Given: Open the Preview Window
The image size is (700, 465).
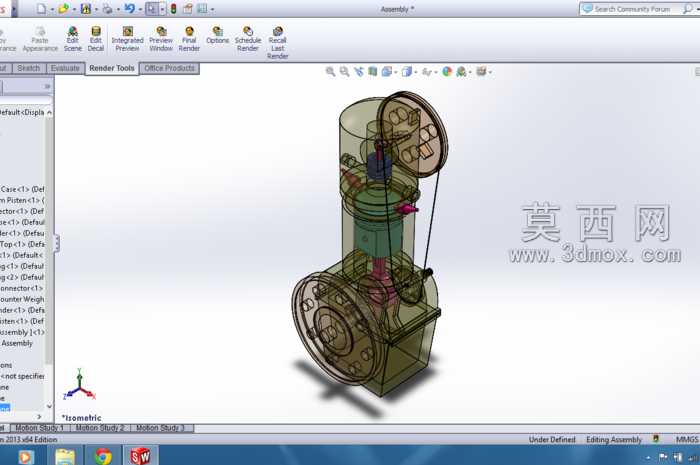Looking at the screenshot, I should click(161, 39).
